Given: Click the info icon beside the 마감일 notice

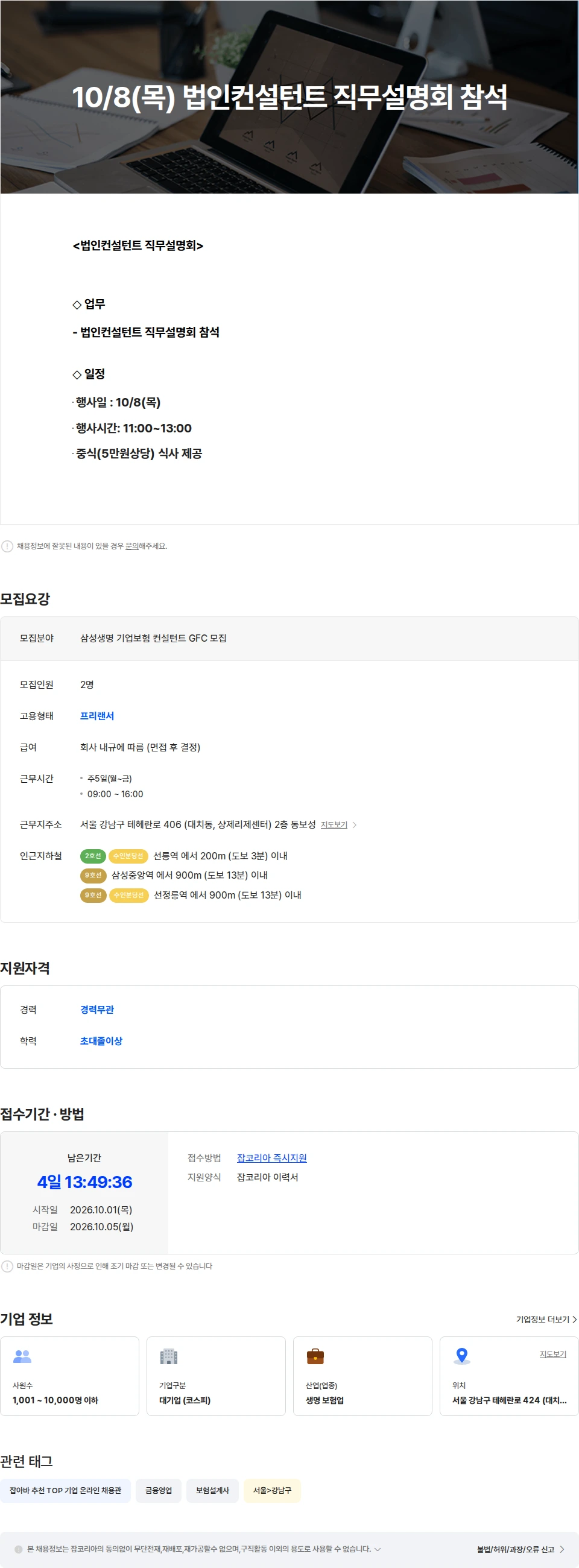Looking at the screenshot, I should 7,1266.
